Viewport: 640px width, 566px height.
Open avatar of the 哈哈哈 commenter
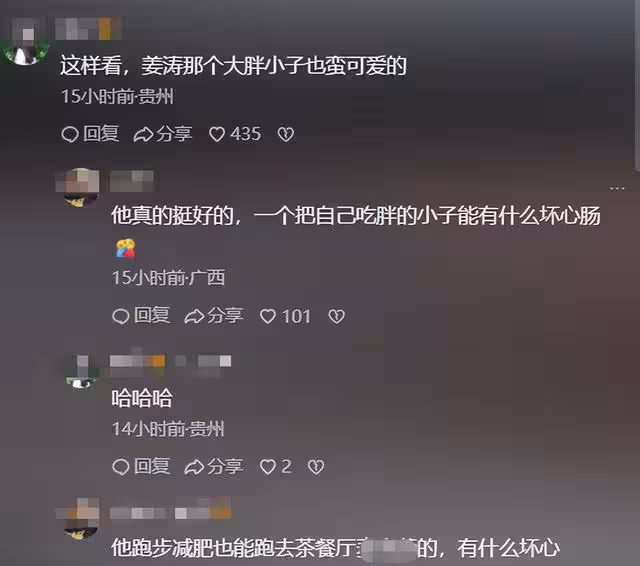click(x=81, y=371)
